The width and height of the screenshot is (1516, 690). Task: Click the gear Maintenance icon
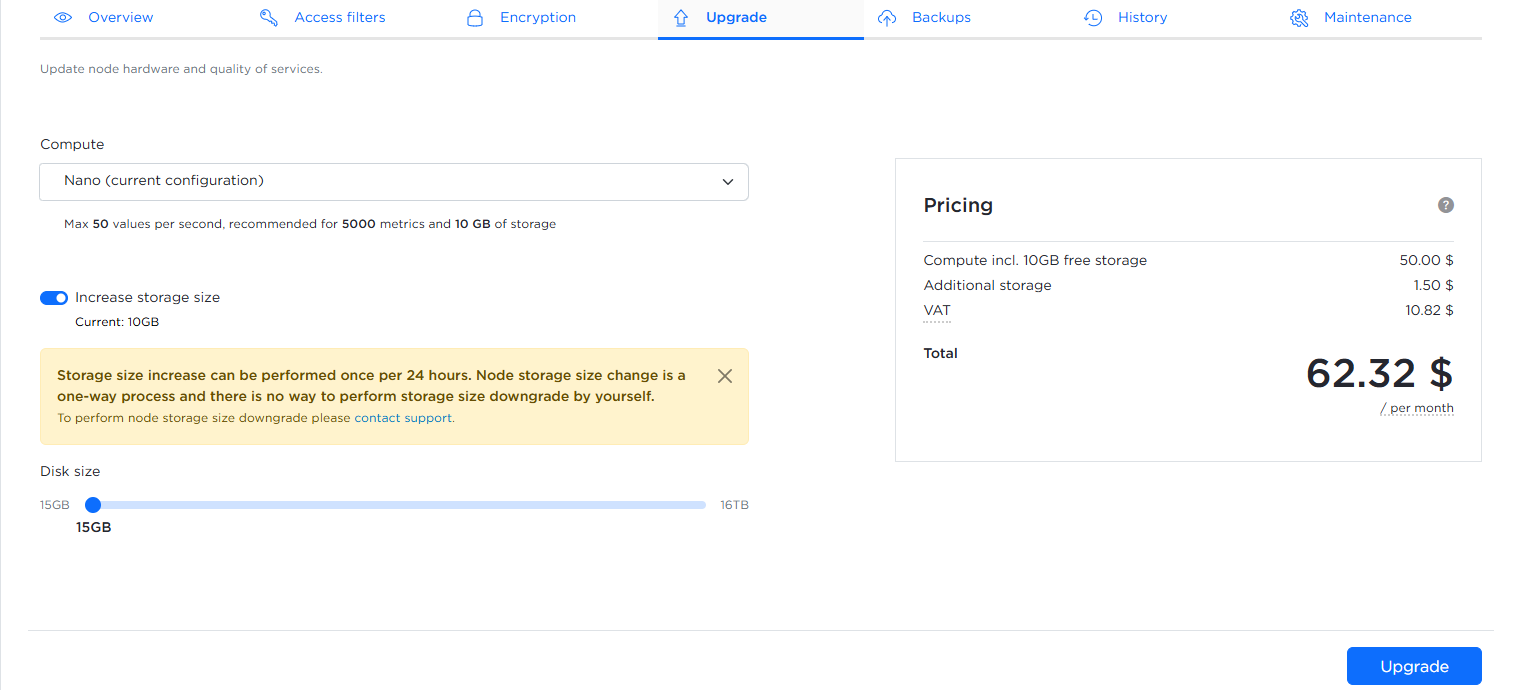tap(1299, 18)
